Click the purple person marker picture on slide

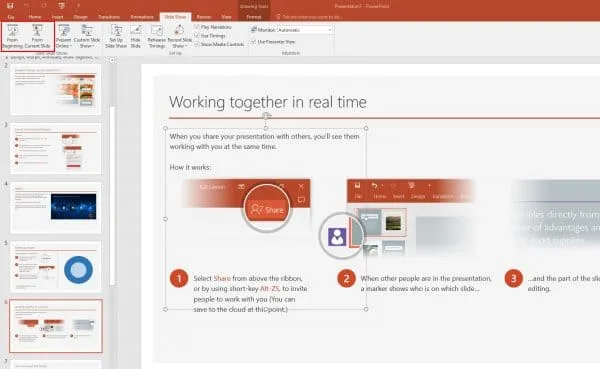[337, 236]
